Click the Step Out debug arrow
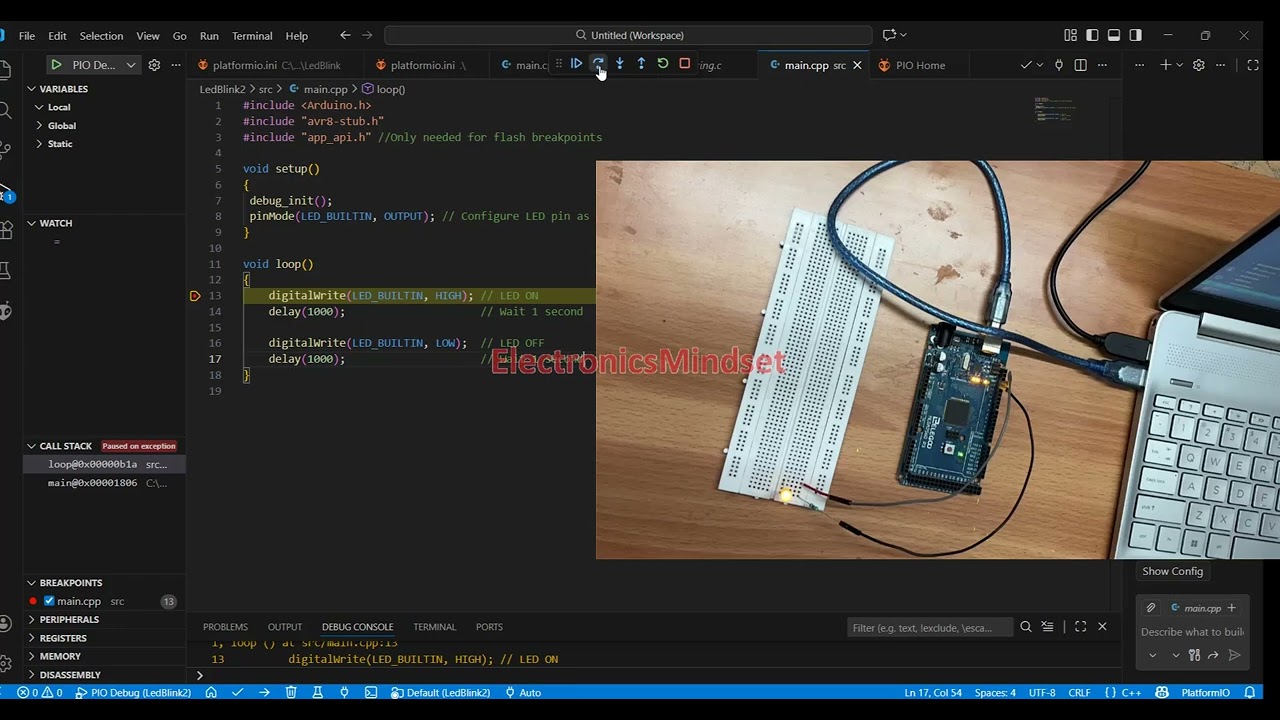 641,64
